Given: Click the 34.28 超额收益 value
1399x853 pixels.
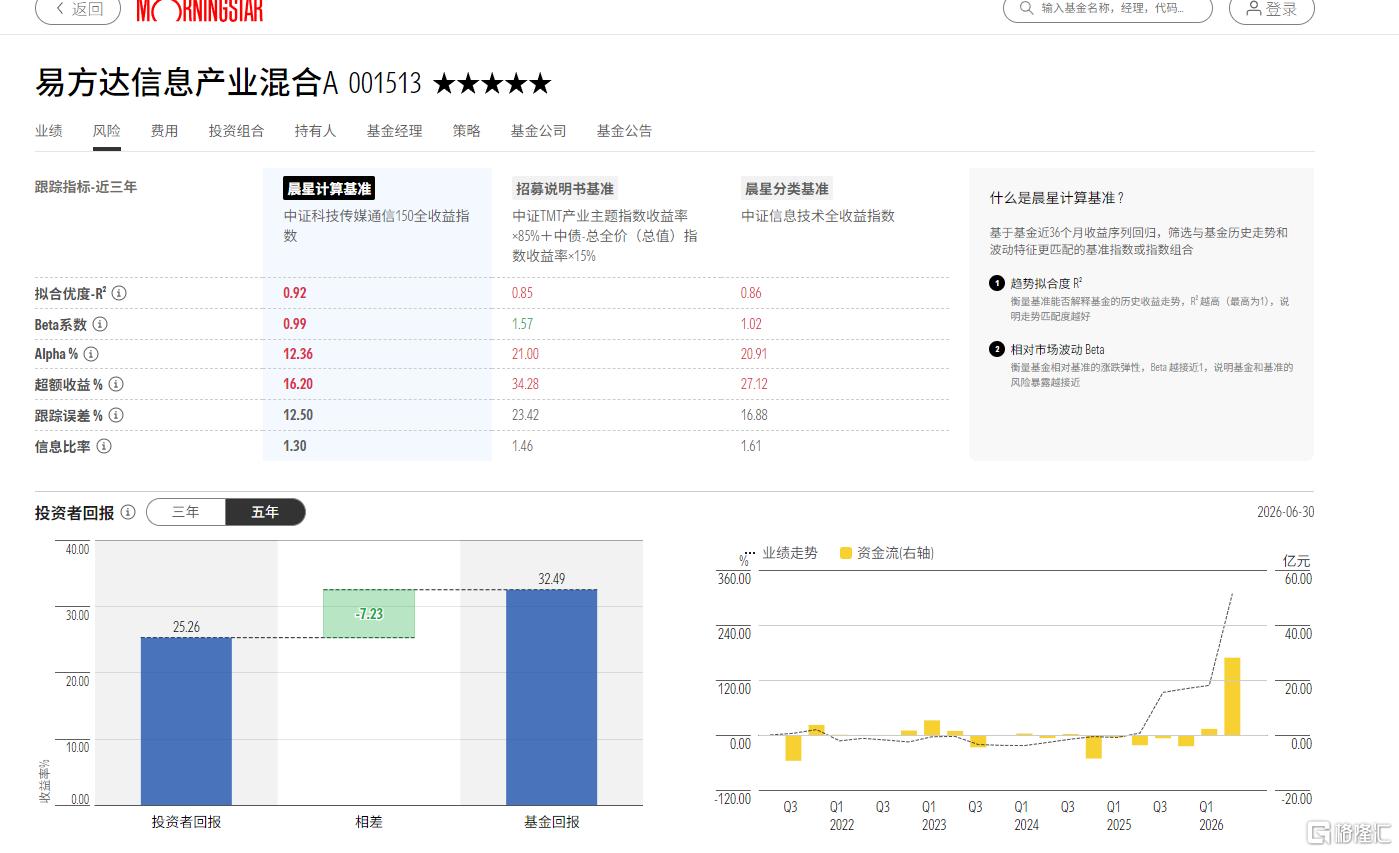Looking at the screenshot, I should point(525,385).
